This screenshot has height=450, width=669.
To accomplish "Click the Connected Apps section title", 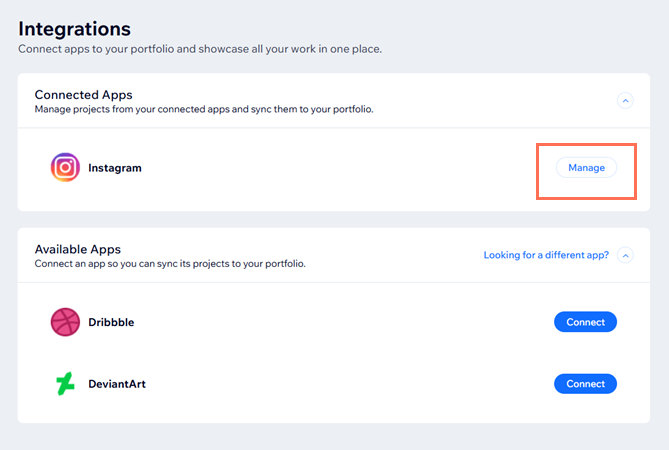I will (84, 95).
